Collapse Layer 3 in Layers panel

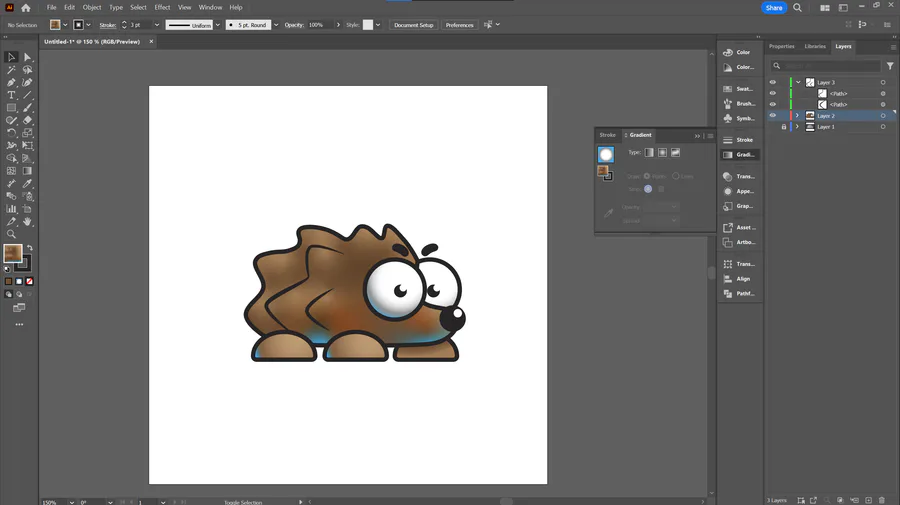pos(798,82)
